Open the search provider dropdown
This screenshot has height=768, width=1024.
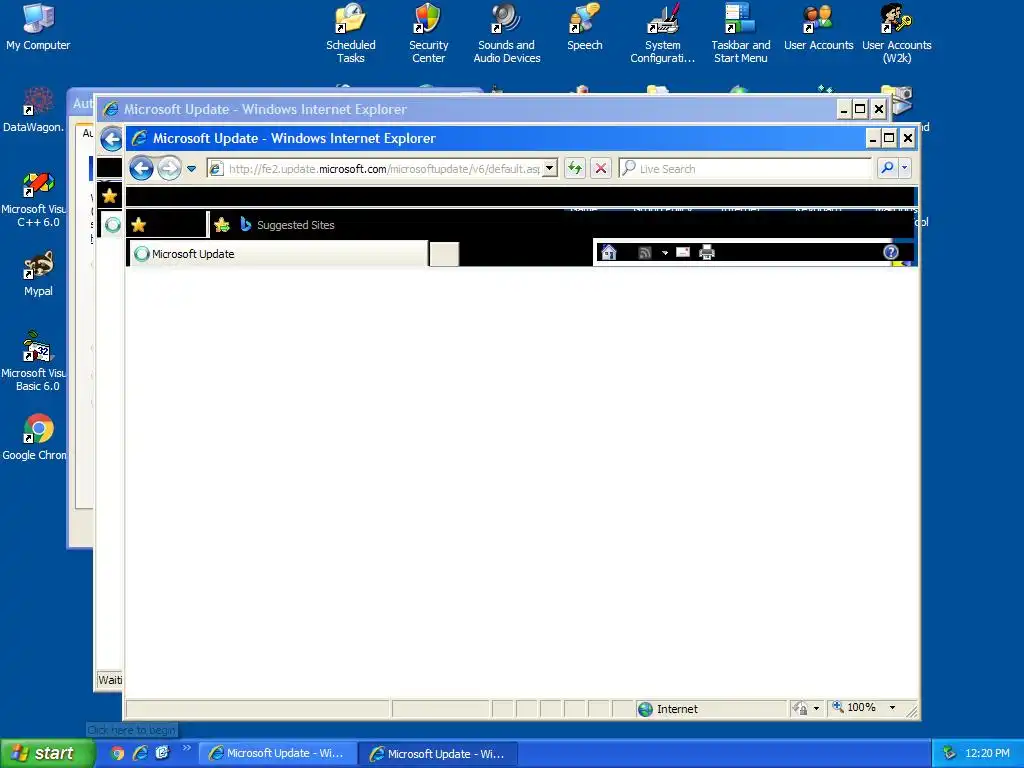tap(904, 168)
